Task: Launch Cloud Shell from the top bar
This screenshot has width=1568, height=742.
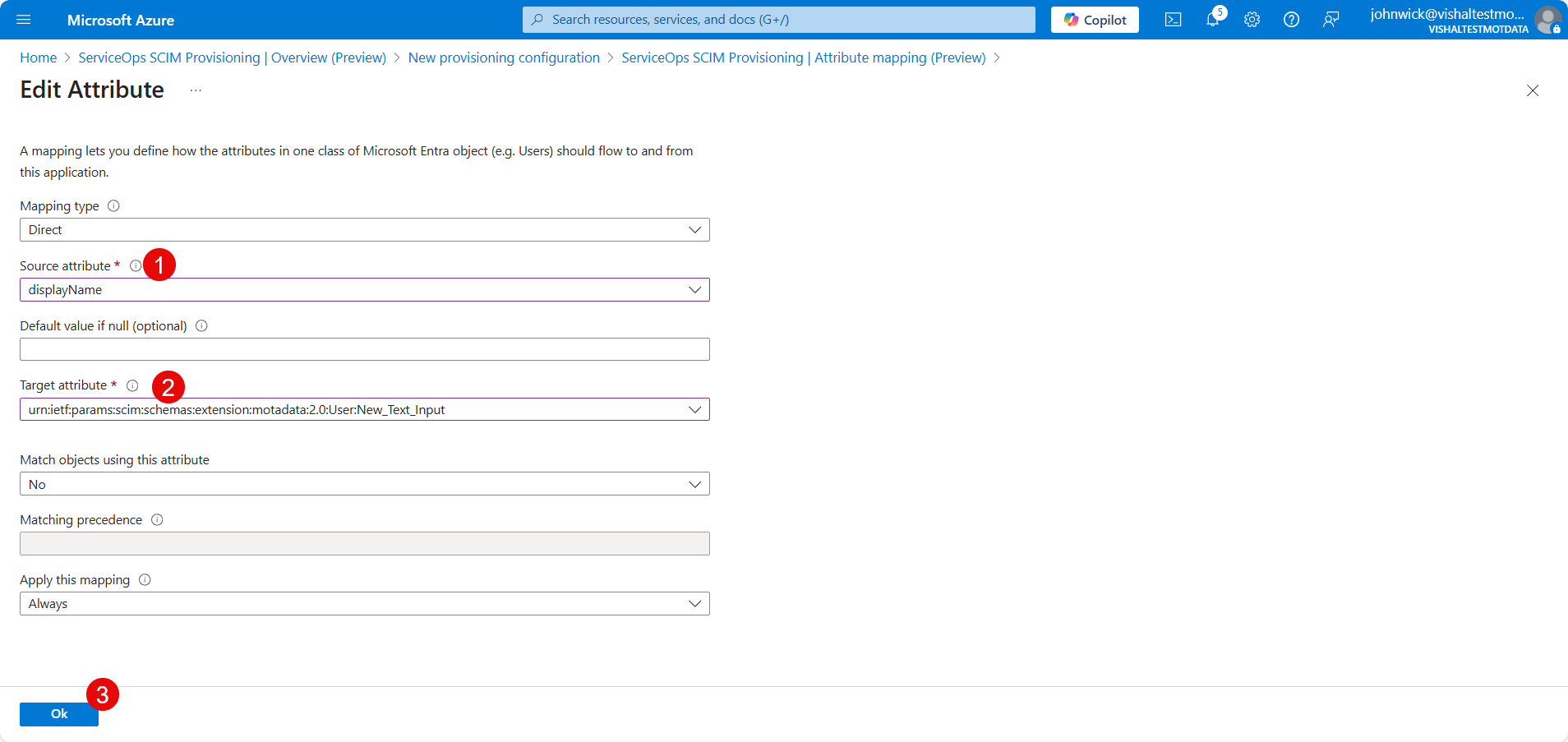Action: coord(1173,20)
